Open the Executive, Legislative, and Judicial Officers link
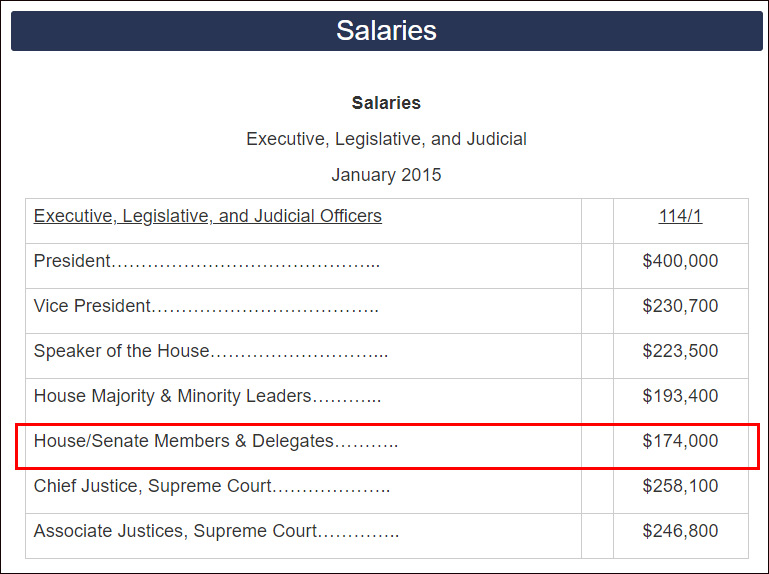Screen dimensions: 769x574 (x=207, y=216)
